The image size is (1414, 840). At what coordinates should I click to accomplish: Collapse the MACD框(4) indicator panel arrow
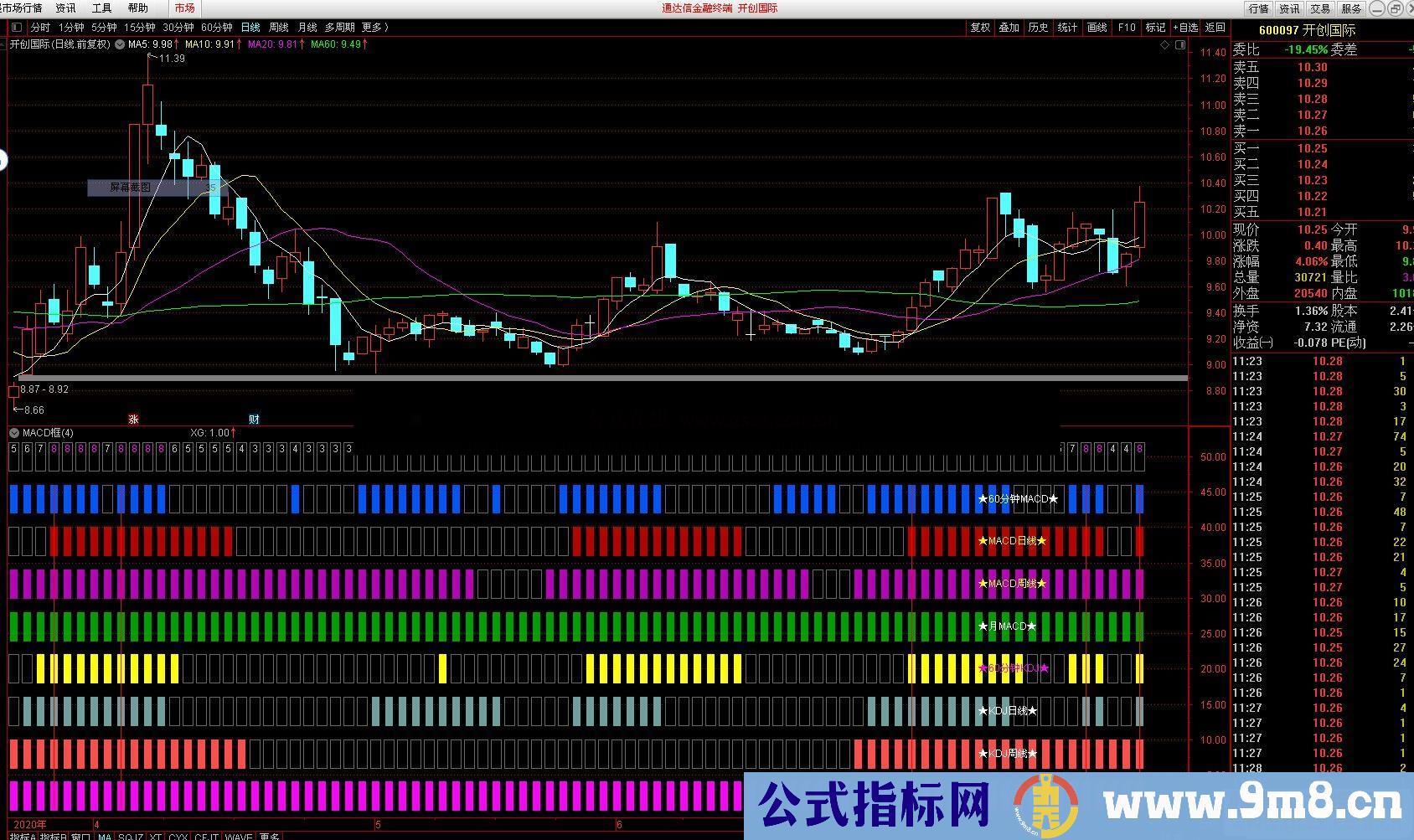(14, 433)
